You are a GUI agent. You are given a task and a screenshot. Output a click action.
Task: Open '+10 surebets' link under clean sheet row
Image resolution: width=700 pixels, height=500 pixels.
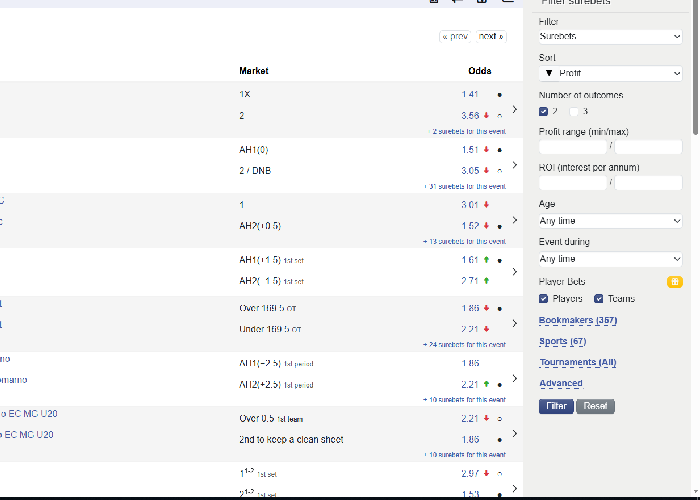click(x=465, y=454)
